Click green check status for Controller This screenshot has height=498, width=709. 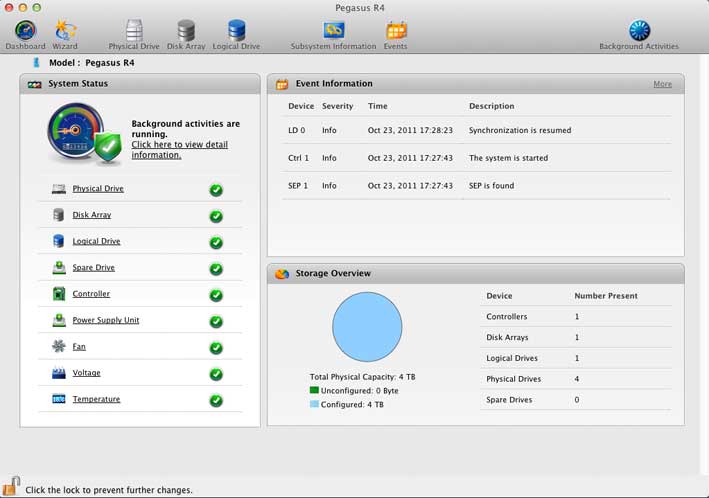coord(216,295)
